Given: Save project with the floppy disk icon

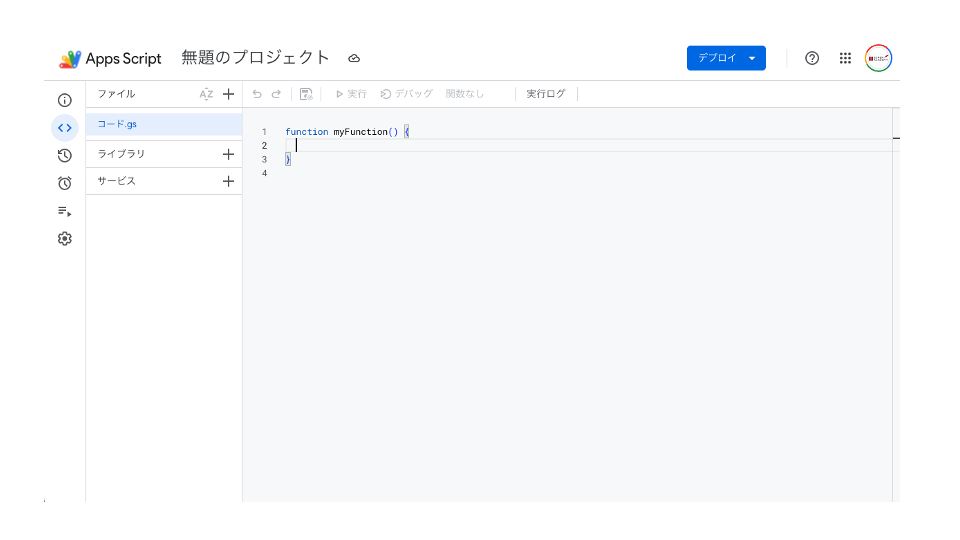Looking at the screenshot, I should [306, 94].
